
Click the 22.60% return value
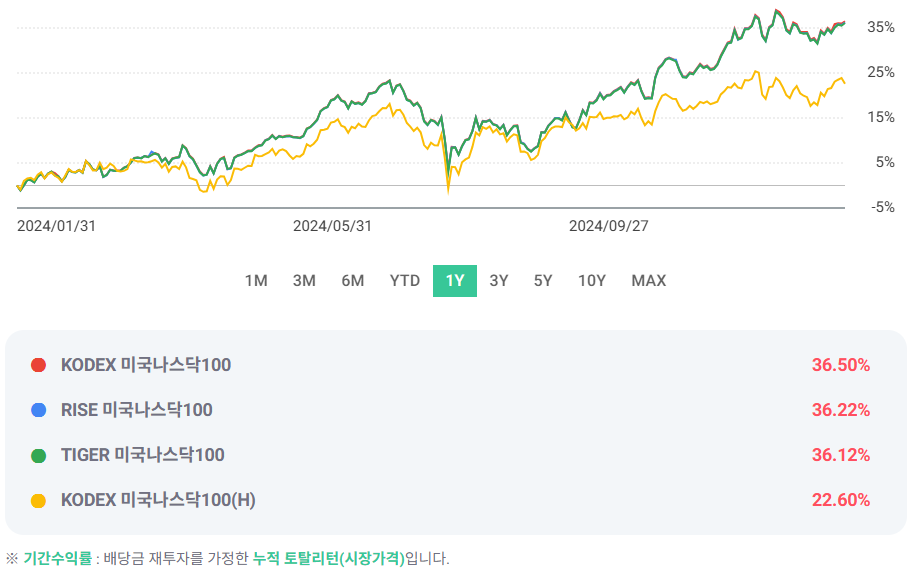(841, 501)
